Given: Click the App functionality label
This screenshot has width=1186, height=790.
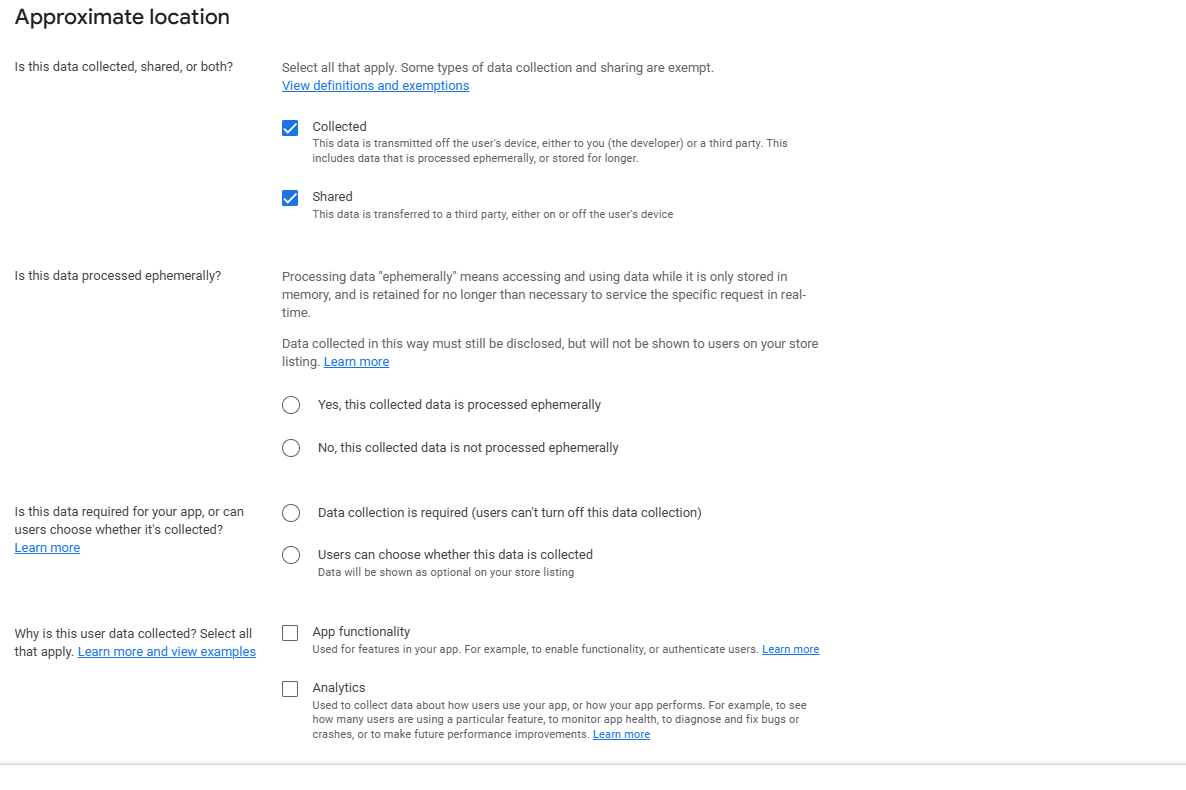Looking at the screenshot, I should (361, 632).
